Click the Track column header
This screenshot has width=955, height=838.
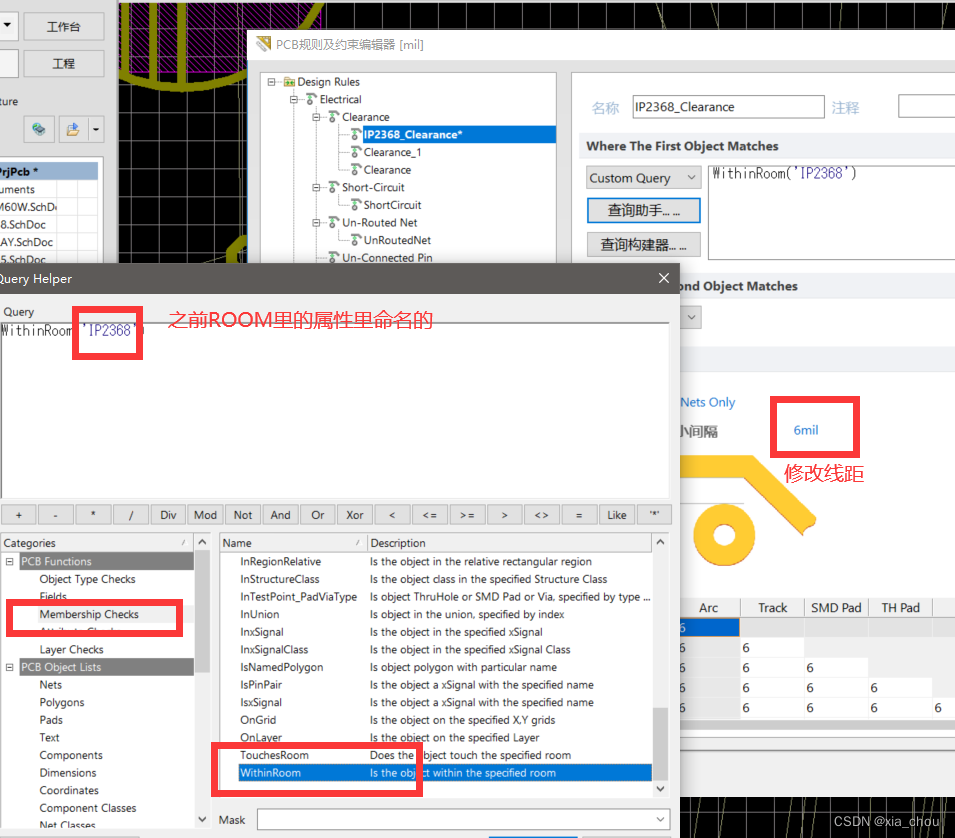point(772,608)
